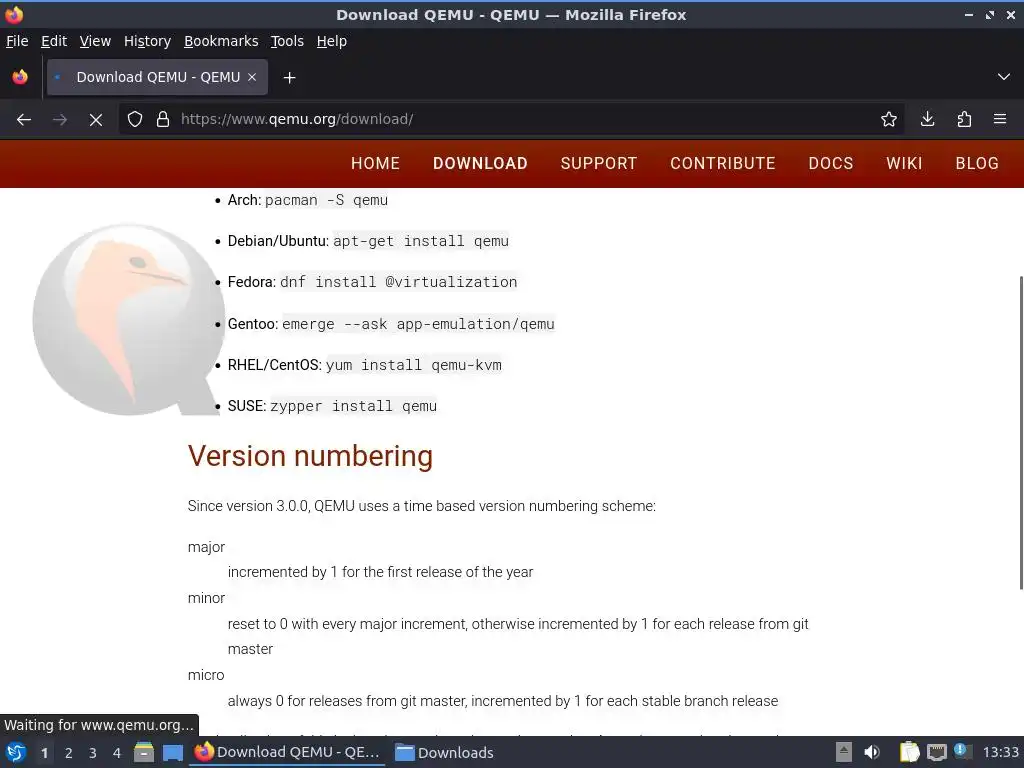Open SUPPORT page from navigation

click(599, 163)
